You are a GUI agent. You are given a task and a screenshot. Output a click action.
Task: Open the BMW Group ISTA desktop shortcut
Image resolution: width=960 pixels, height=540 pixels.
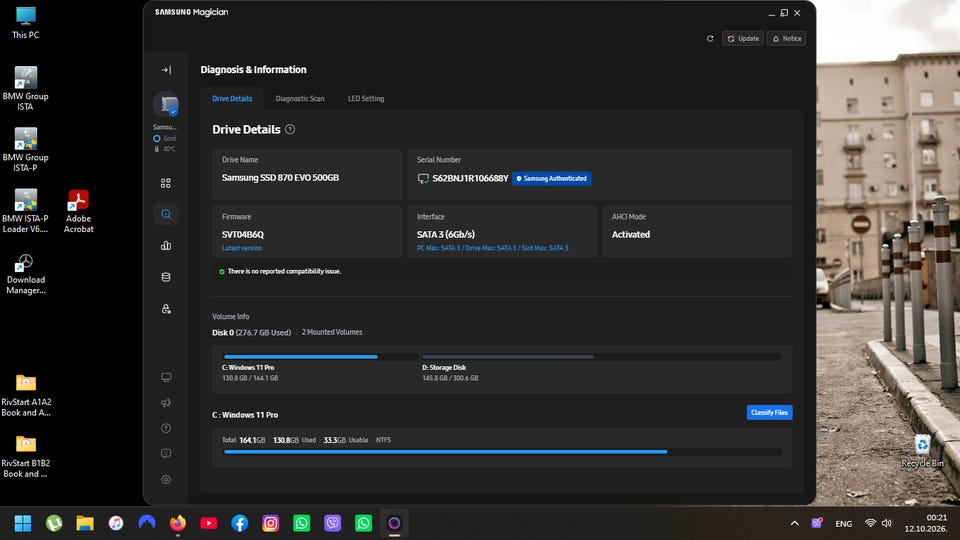(x=26, y=89)
